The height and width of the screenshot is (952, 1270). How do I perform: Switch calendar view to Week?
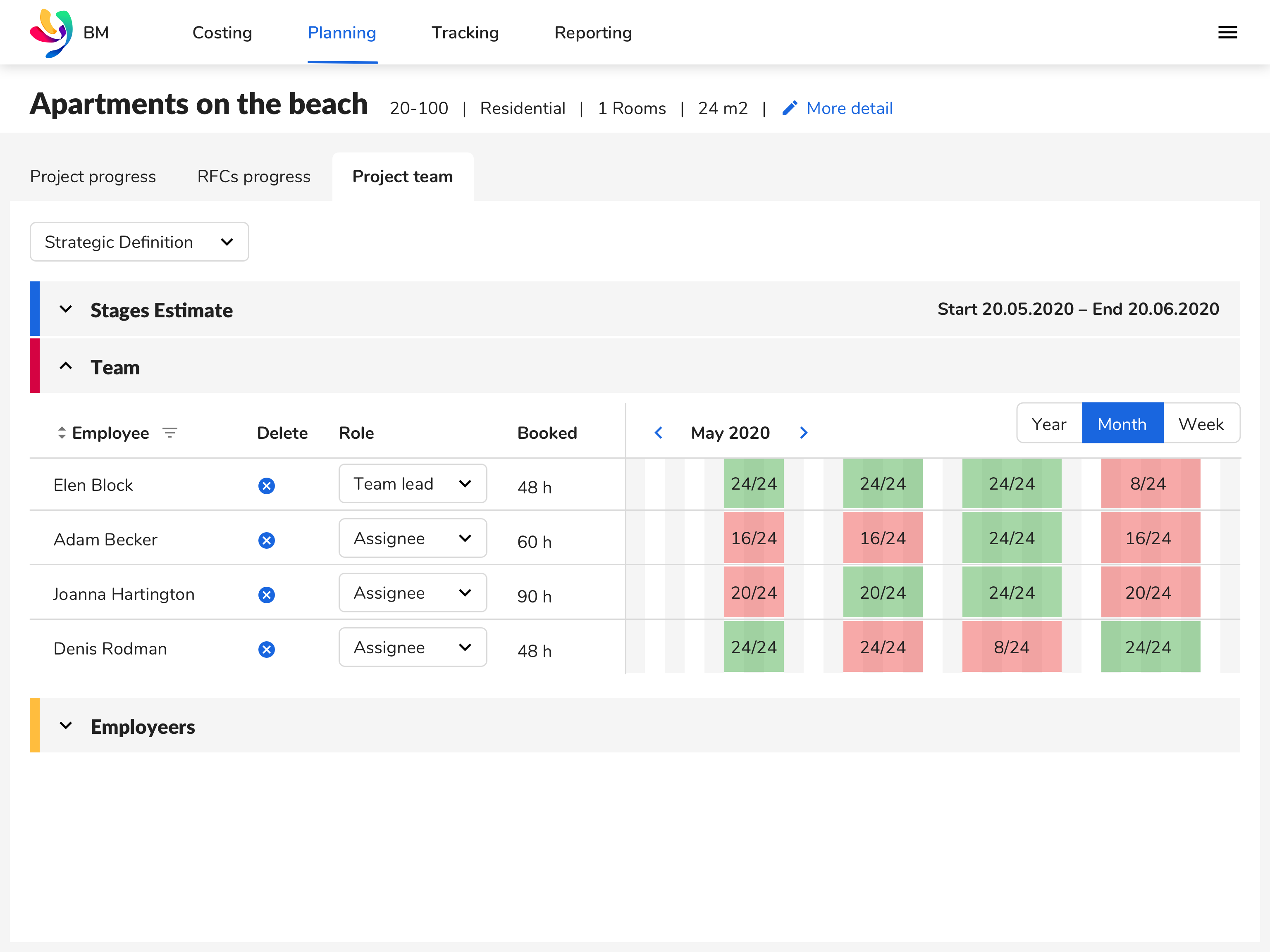(1201, 423)
